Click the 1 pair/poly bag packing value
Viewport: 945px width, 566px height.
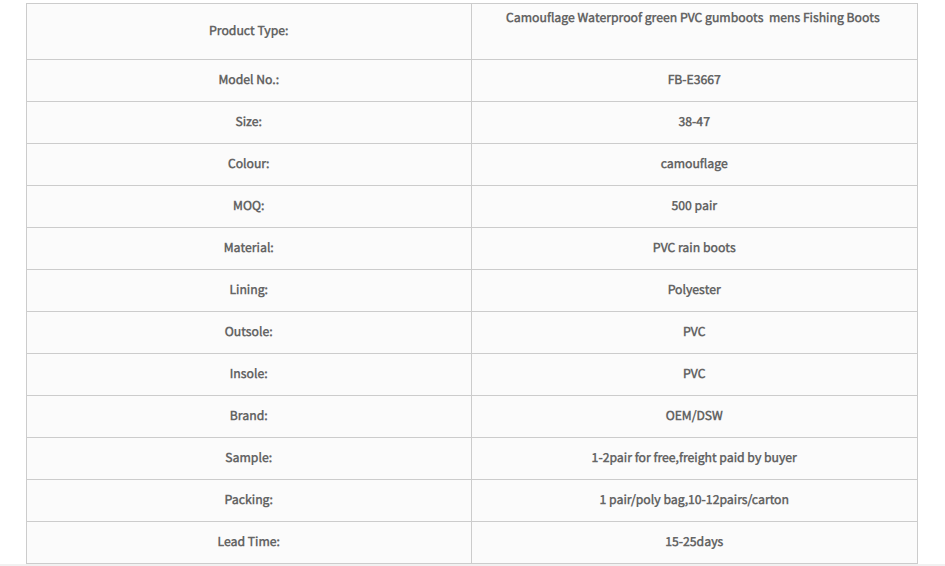tap(694, 500)
